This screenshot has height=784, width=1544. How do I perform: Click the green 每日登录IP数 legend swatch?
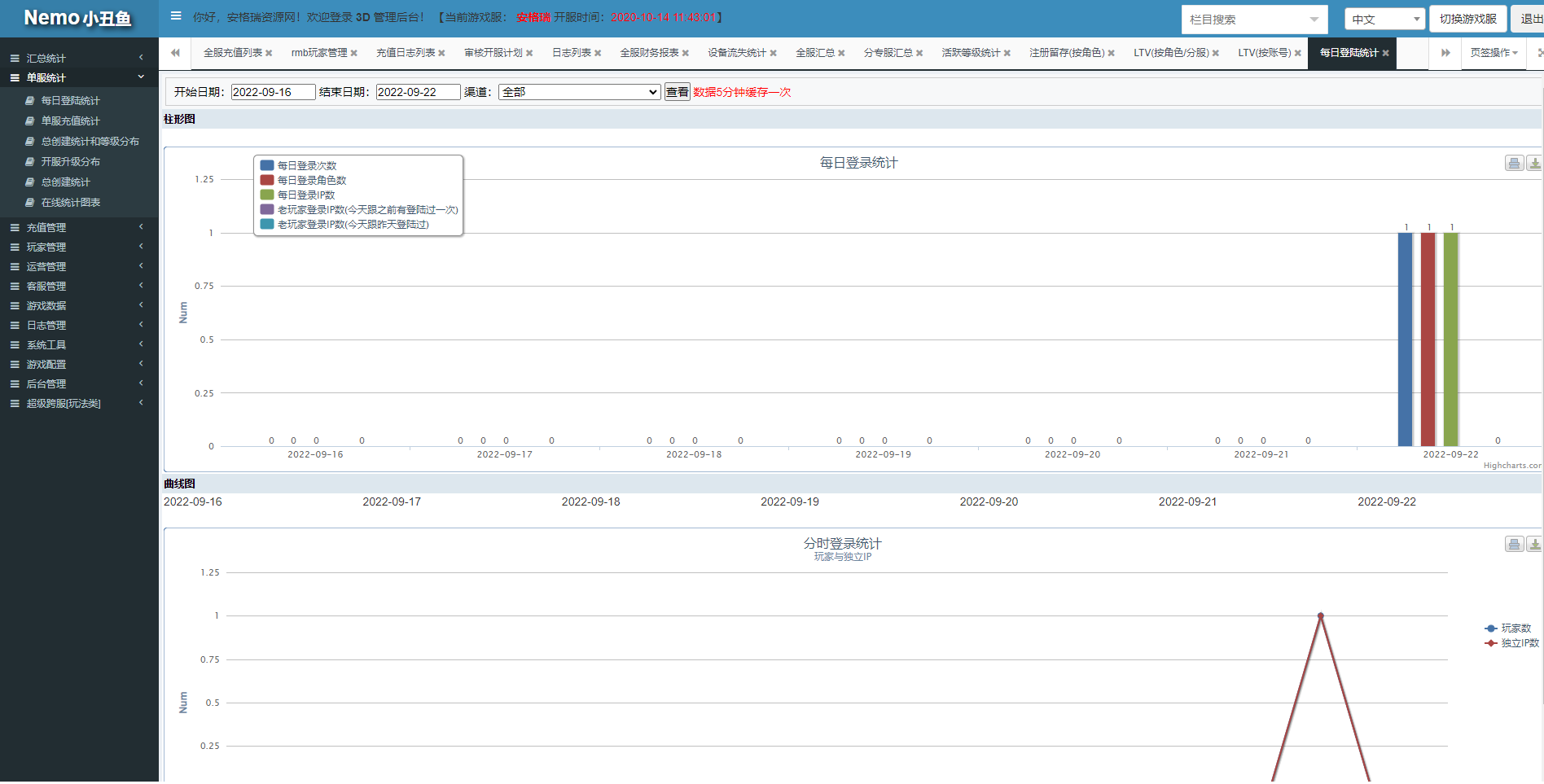267,195
